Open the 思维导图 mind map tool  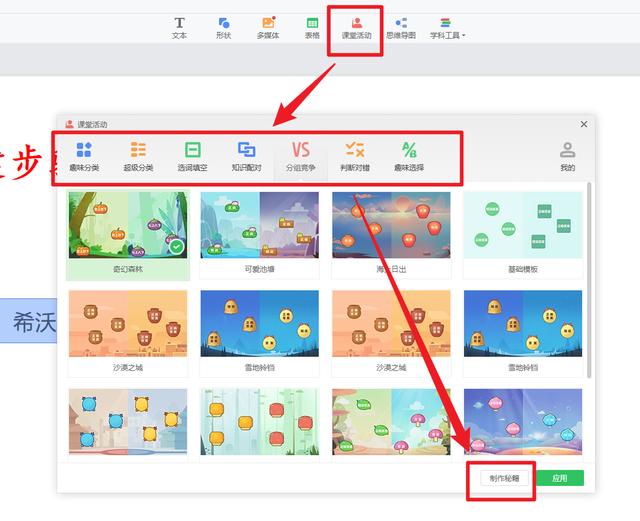(401, 28)
